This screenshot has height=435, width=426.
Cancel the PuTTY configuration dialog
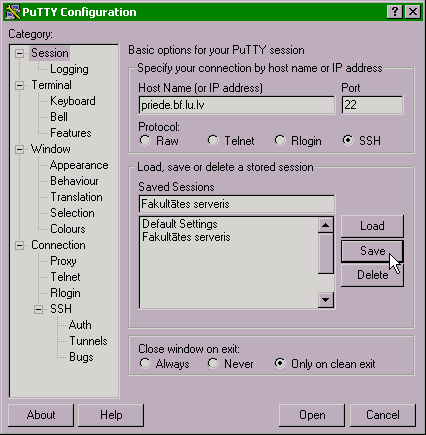(x=383, y=415)
